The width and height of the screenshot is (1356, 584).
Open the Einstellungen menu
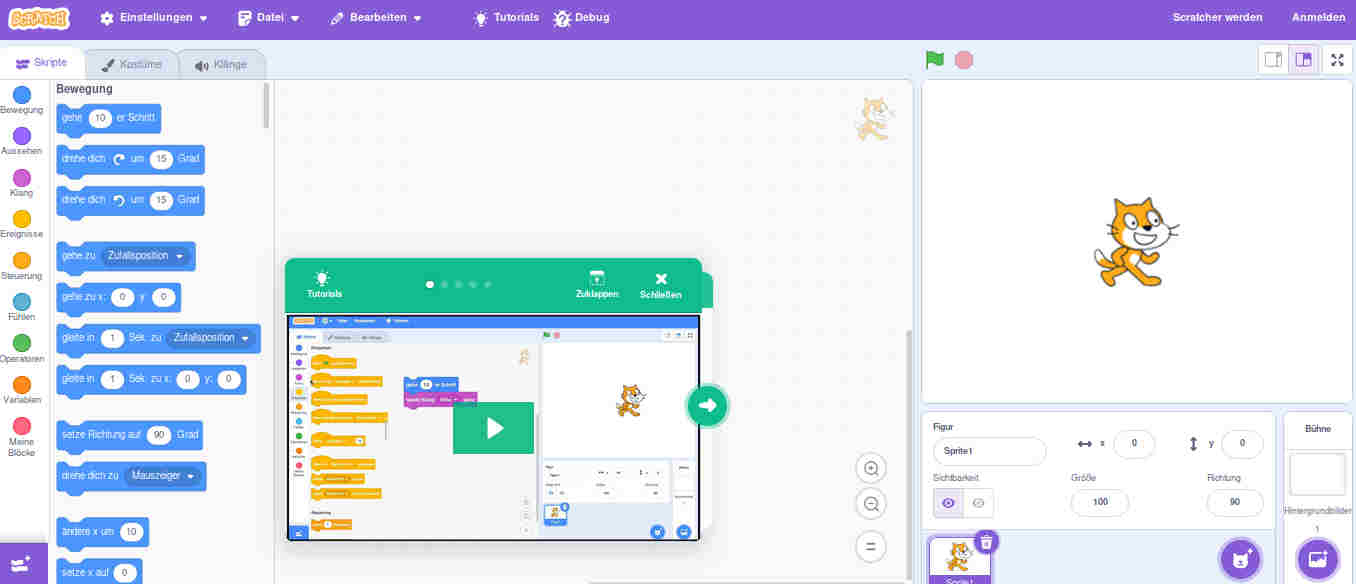pyautogui.click(x=154, y=18)
